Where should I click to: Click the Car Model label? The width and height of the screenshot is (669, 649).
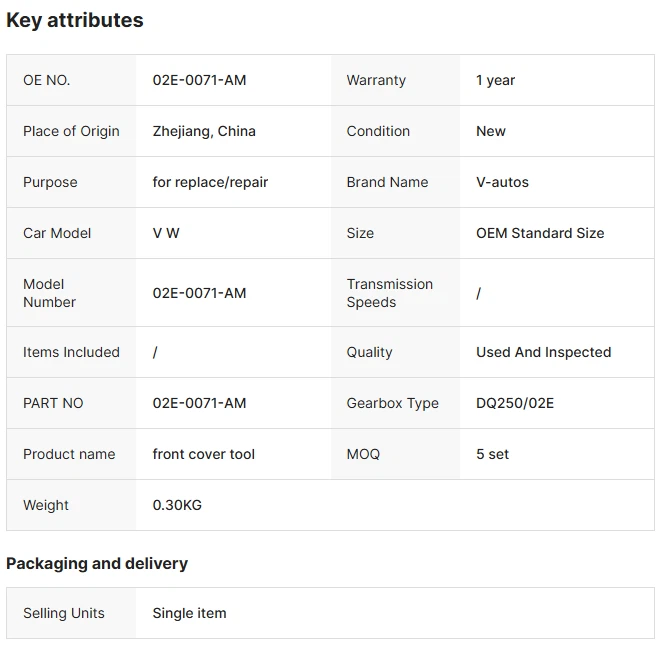pyautogui.click(x=57, y=233)
